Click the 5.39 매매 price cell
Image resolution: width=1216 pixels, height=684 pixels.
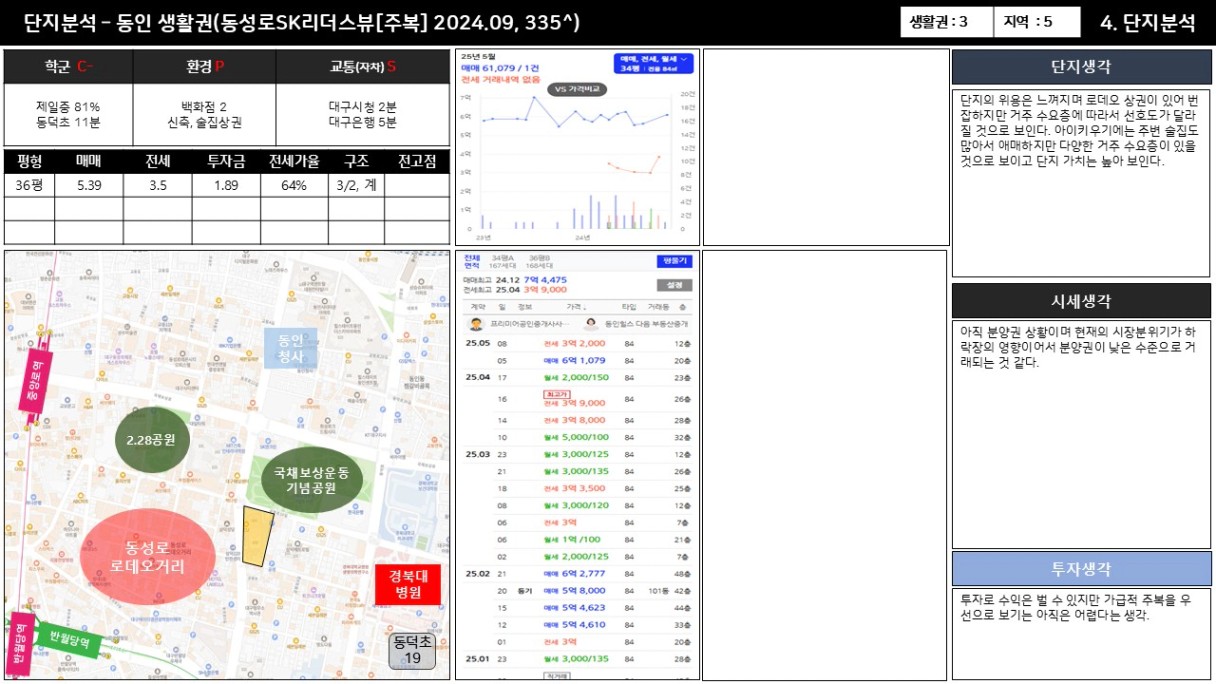pos(89,185)
